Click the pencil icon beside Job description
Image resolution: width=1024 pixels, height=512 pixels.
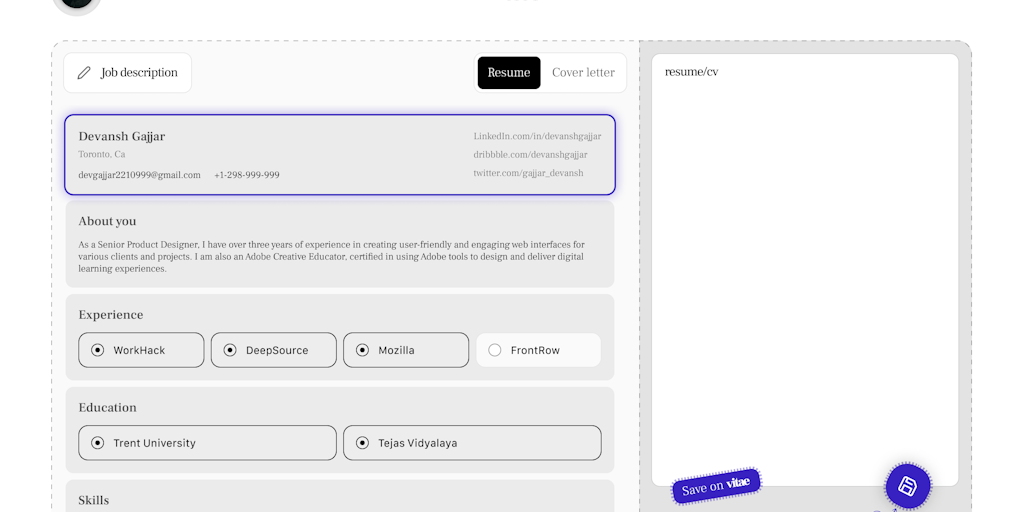coord(84,72)
